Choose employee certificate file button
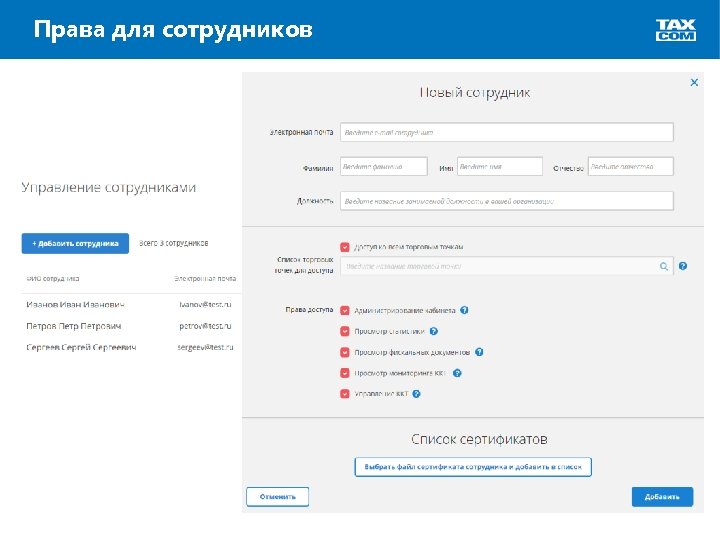720x540 pixels. point(473,467)
